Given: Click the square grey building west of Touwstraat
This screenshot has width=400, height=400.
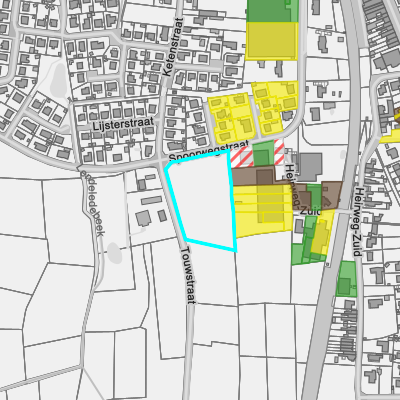Looking at the screenshot, I should coord(143,218).
